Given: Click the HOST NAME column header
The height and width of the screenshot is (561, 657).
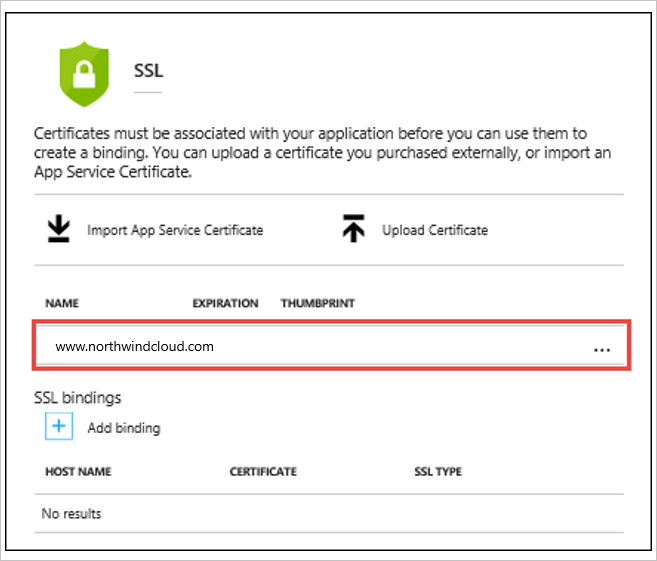Looking at the screenshot, I should click(x=78, y=472).
